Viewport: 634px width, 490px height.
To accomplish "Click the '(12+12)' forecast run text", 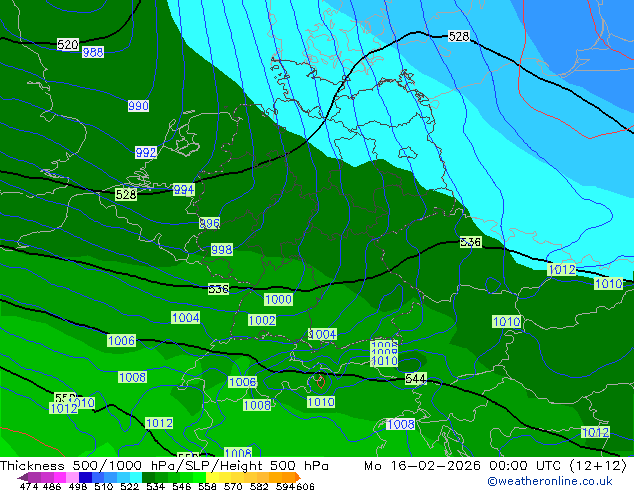I will coord(598,466).
